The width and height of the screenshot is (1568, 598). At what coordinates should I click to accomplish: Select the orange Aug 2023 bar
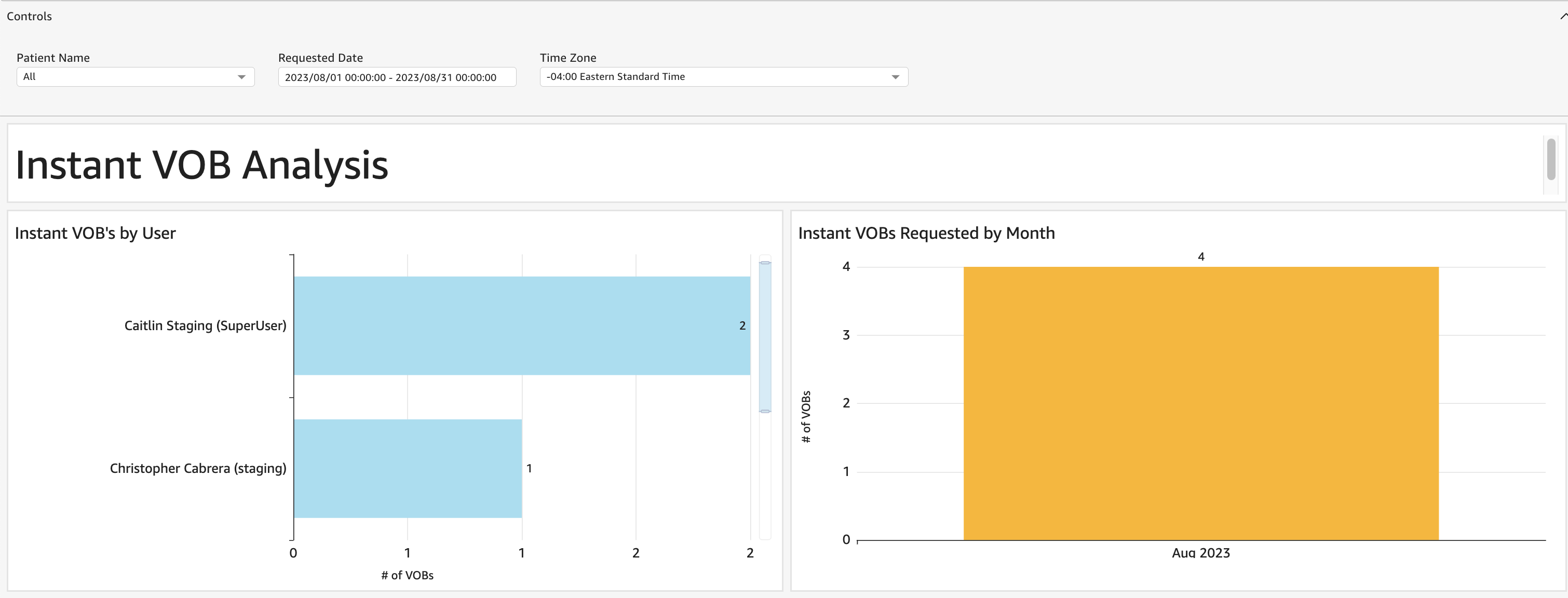(x=1200, y=403)
